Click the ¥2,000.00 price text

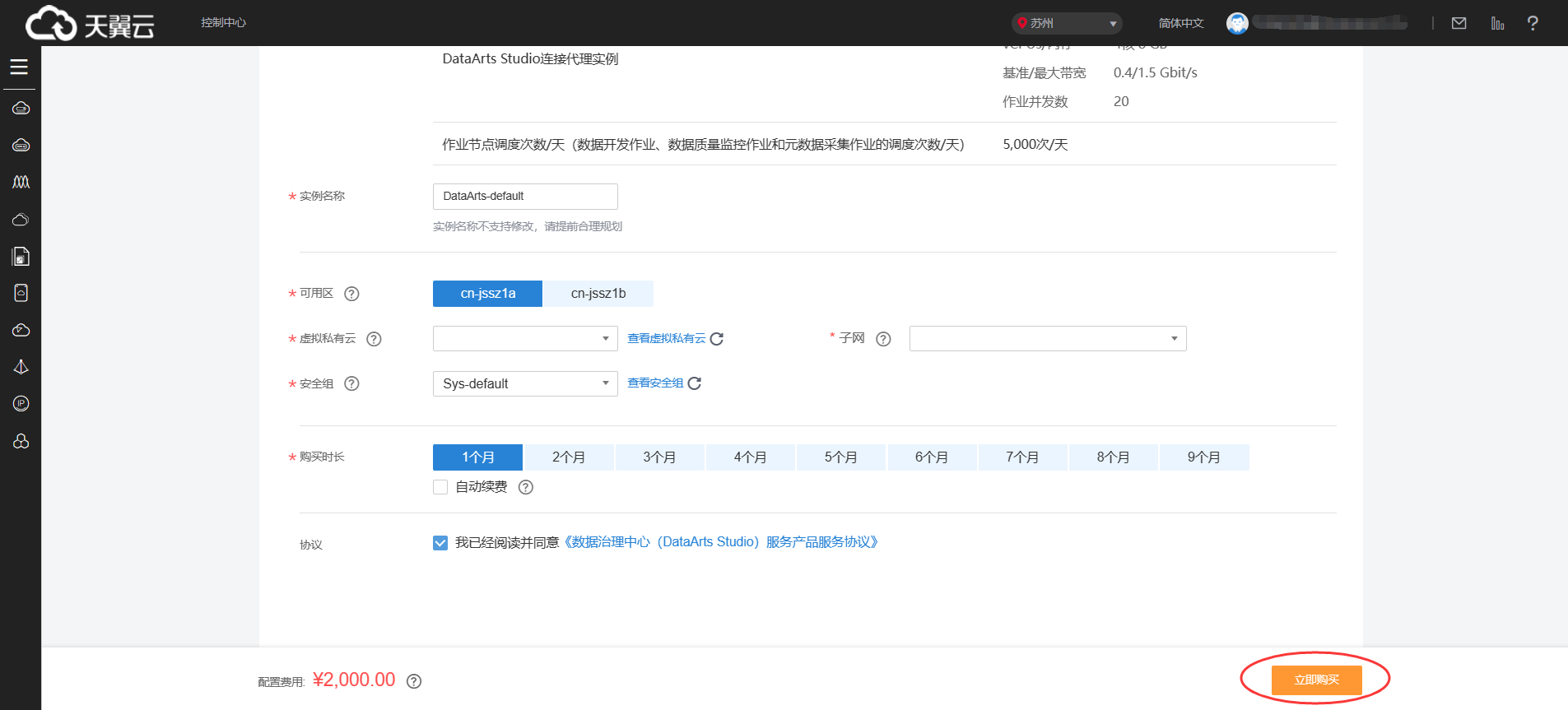[x=354, y=680]
